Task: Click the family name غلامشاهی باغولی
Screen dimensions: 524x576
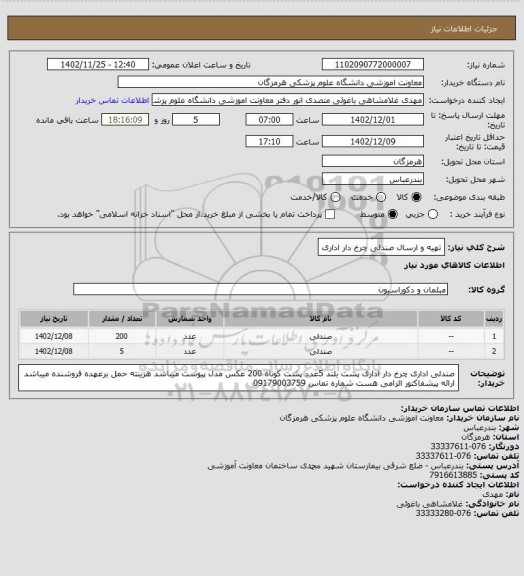Action: click(430, 504)
